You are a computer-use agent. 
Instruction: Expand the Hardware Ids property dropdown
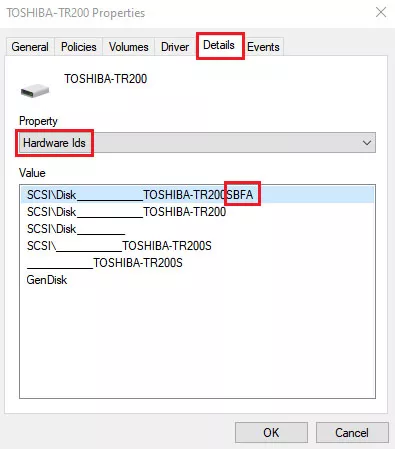click(197, 143)
